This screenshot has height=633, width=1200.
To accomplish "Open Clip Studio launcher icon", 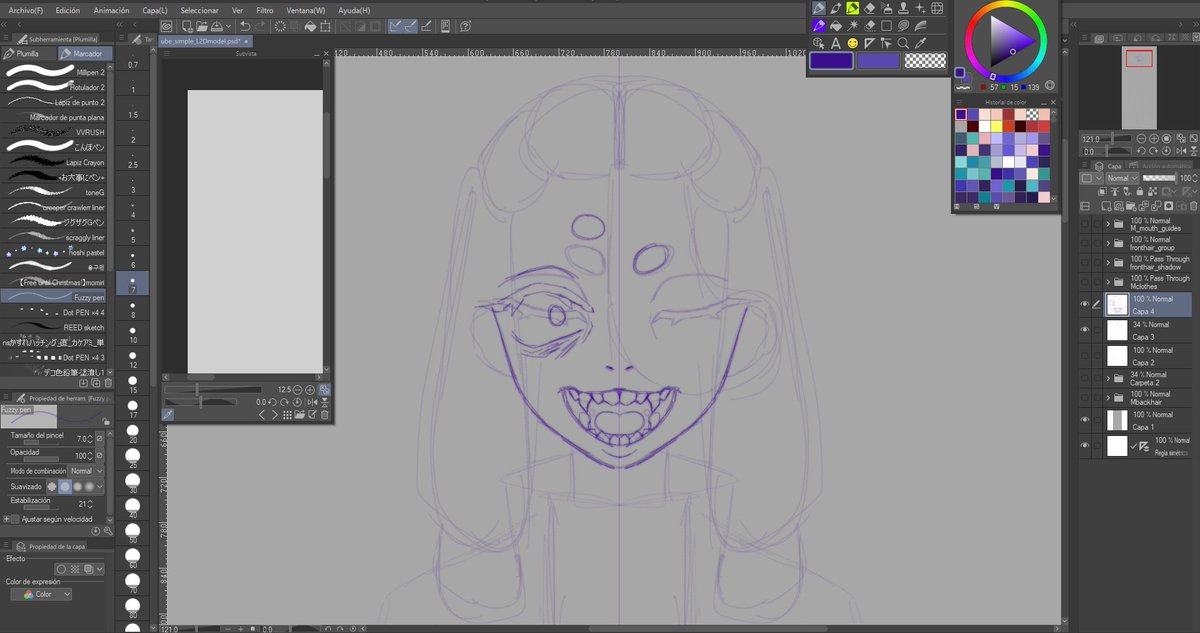I will (x=167, y=26).
